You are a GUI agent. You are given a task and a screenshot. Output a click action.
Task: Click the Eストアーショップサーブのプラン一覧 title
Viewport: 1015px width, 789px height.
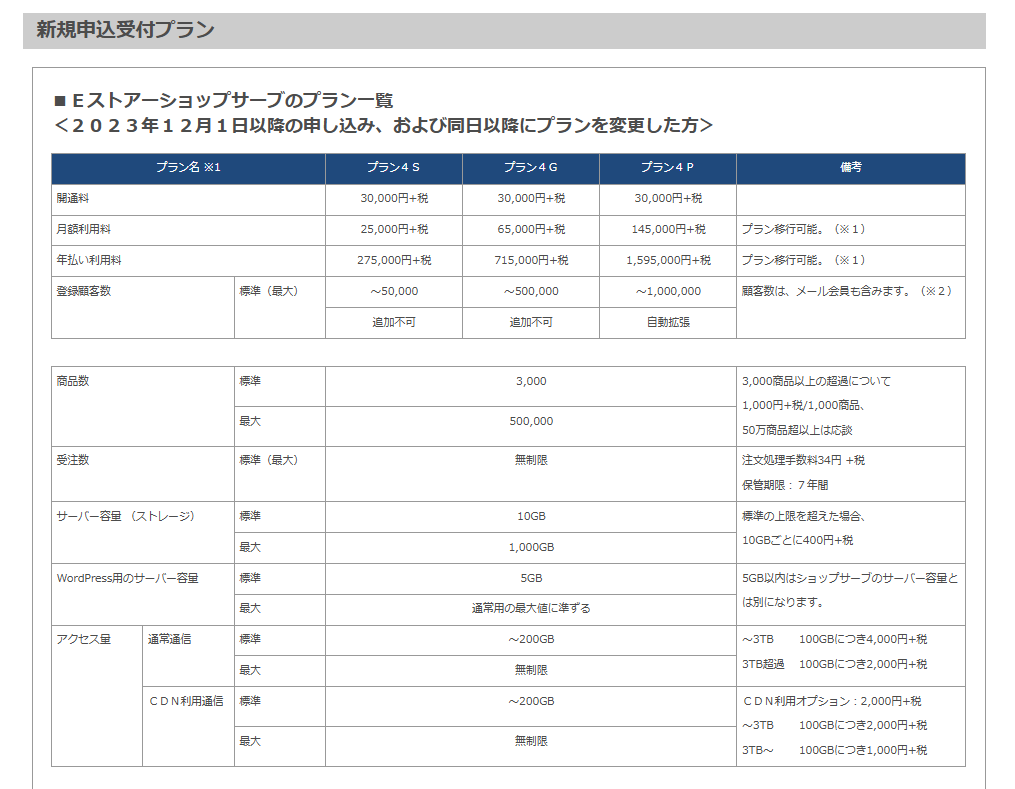coord(225,100)
